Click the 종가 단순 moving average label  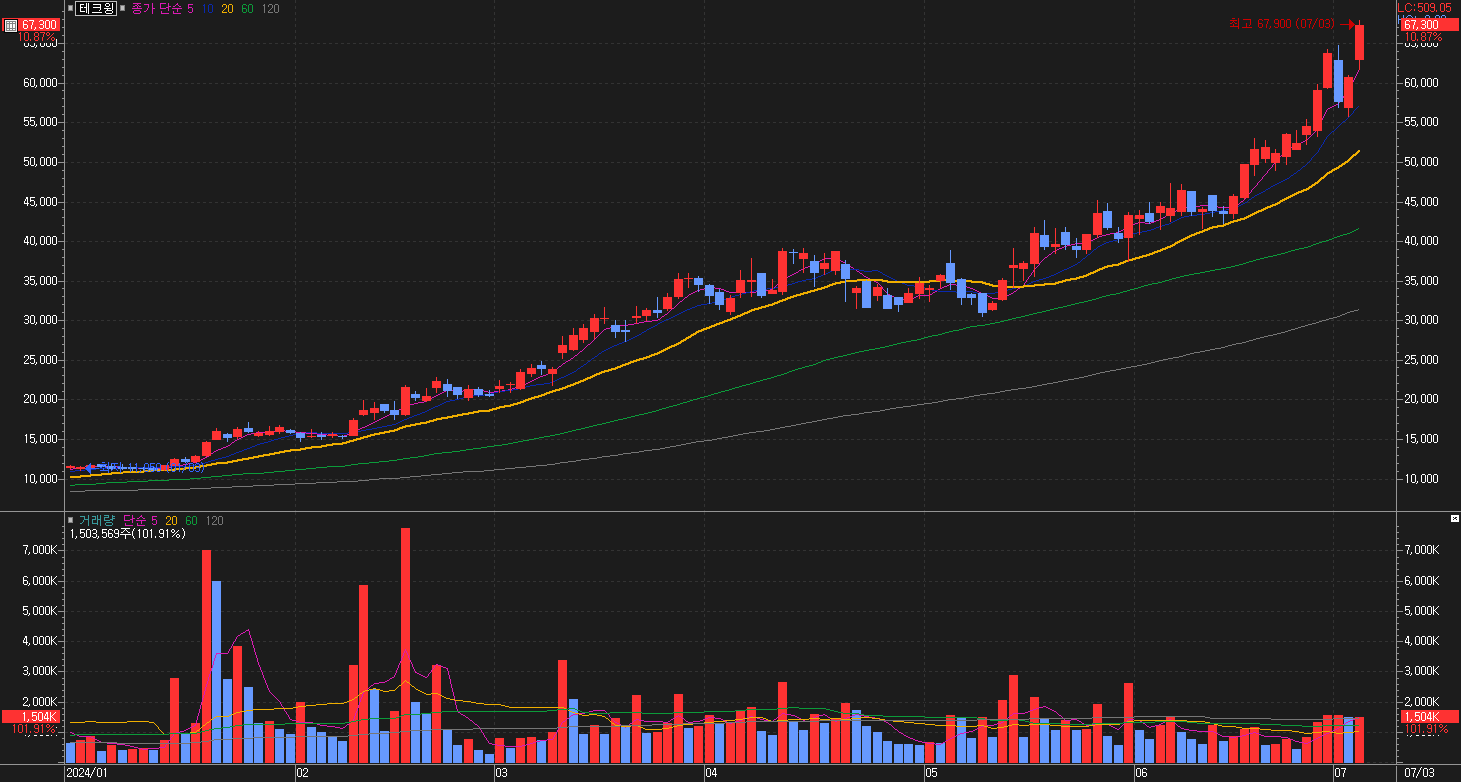156,8
